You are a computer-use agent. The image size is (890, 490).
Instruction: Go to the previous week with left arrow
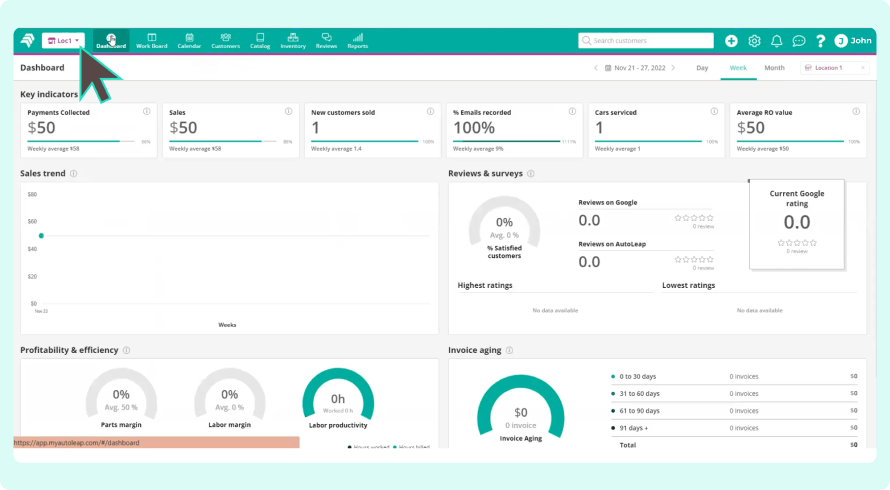tap(596, 68)
